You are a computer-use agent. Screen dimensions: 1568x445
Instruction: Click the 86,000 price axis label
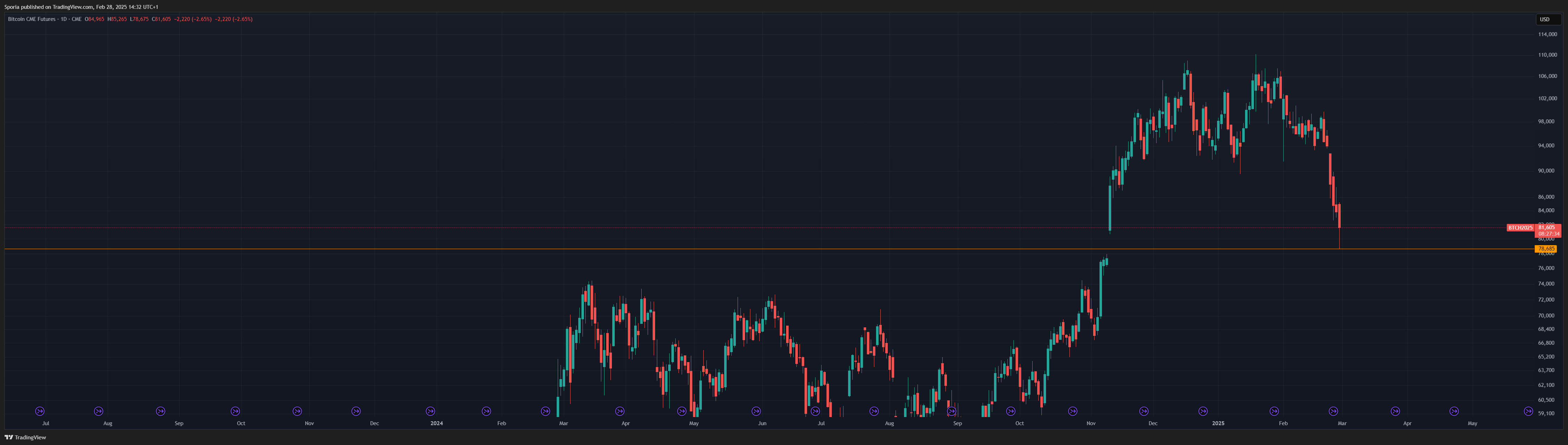pos(1546,197)
